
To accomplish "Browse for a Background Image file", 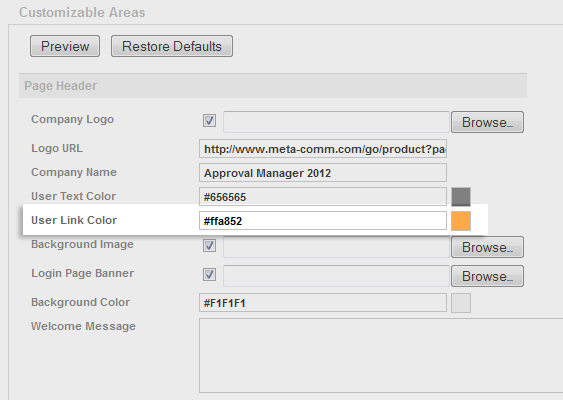I will (x=487, y=247).
